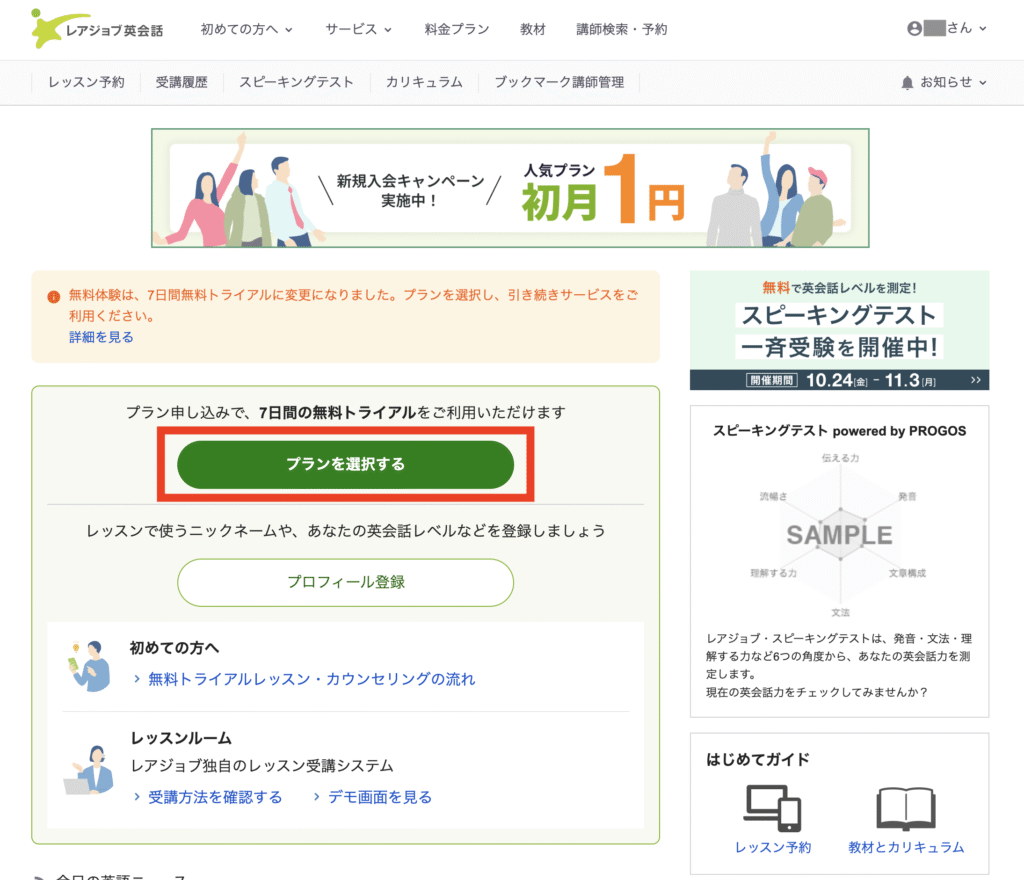Click the お知らせ bell icon
The image size is (1024, 880).
(x=907, y=82)
